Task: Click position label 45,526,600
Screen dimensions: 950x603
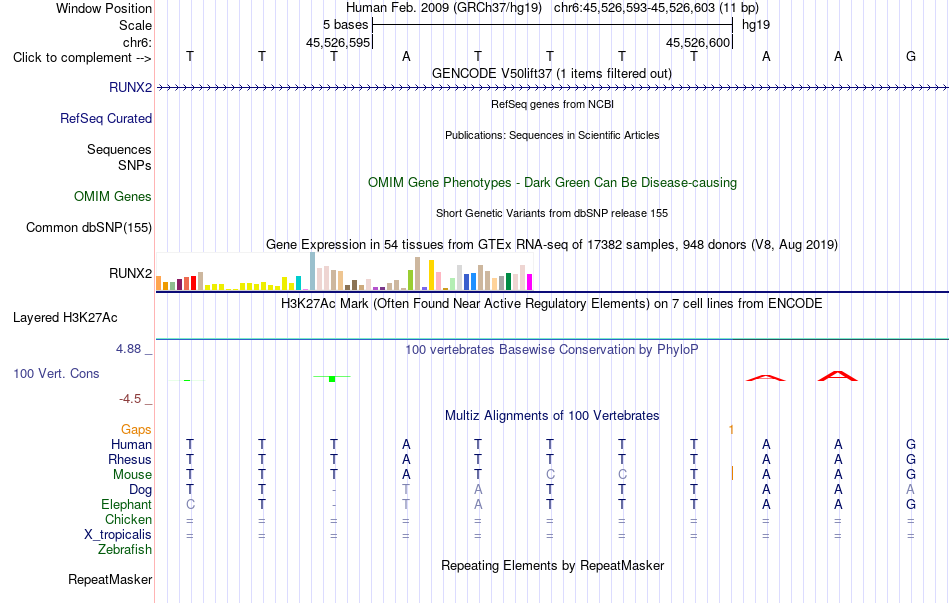Action: pos(697,42)
